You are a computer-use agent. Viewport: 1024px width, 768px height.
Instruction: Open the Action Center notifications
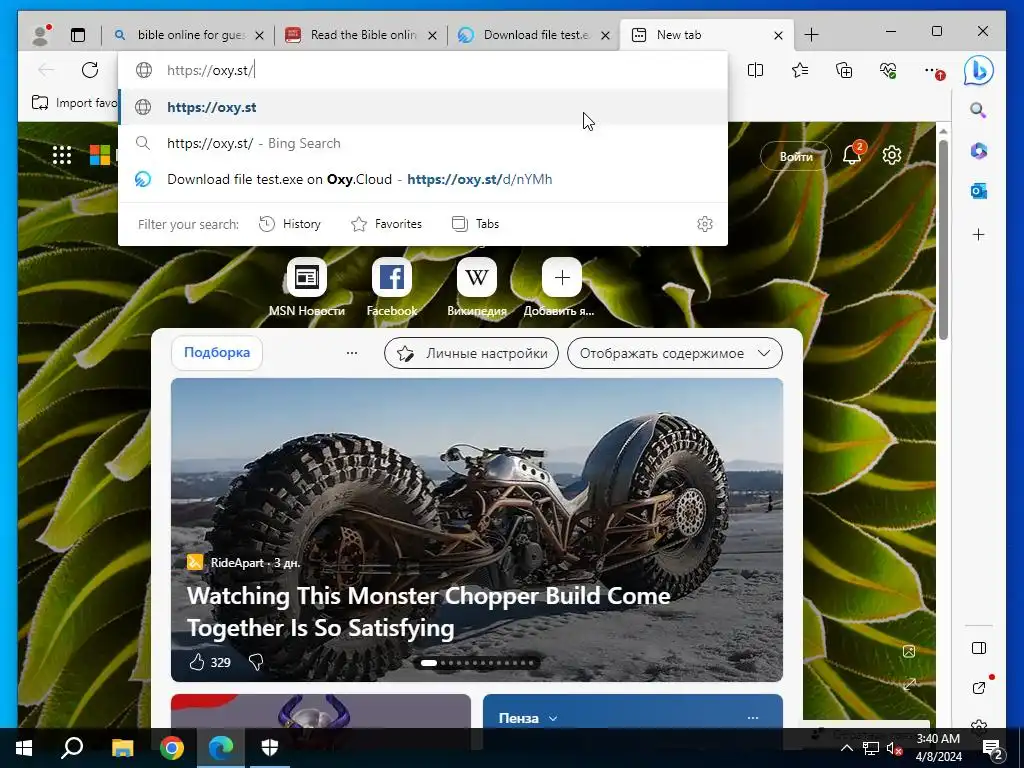[x=993, y=748]
